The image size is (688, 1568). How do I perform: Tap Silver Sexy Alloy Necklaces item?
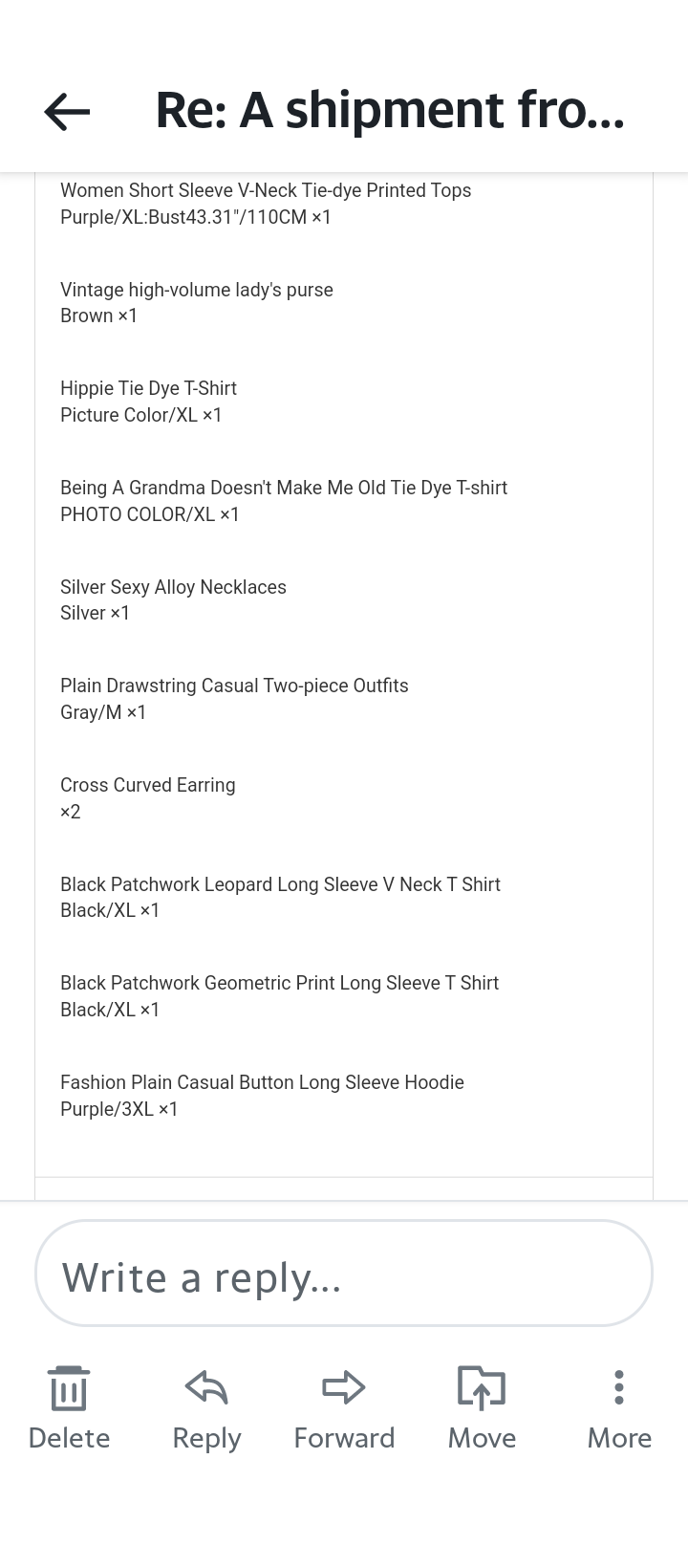(173, 587)
